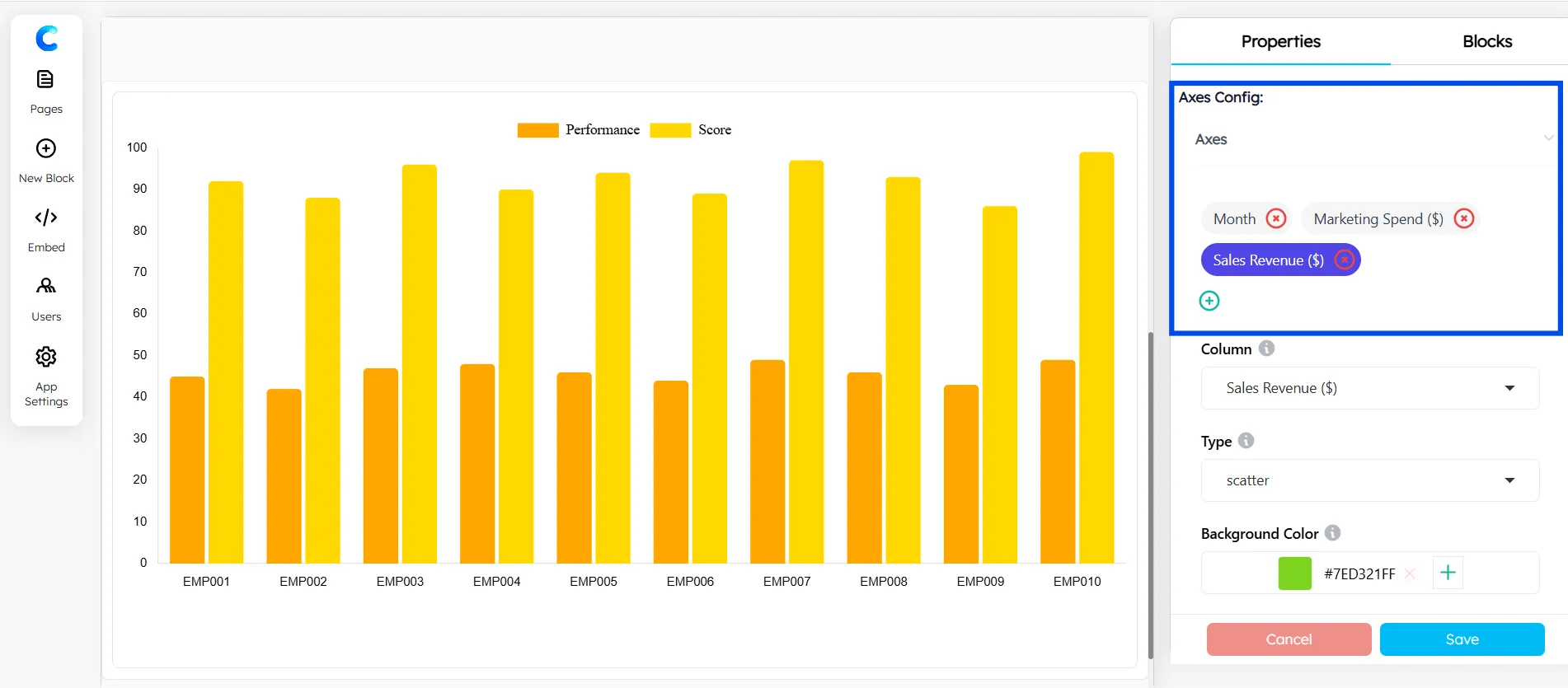Switch to the Properties tab
The width and height of the screenshot is (1568, 688).
1280,41
